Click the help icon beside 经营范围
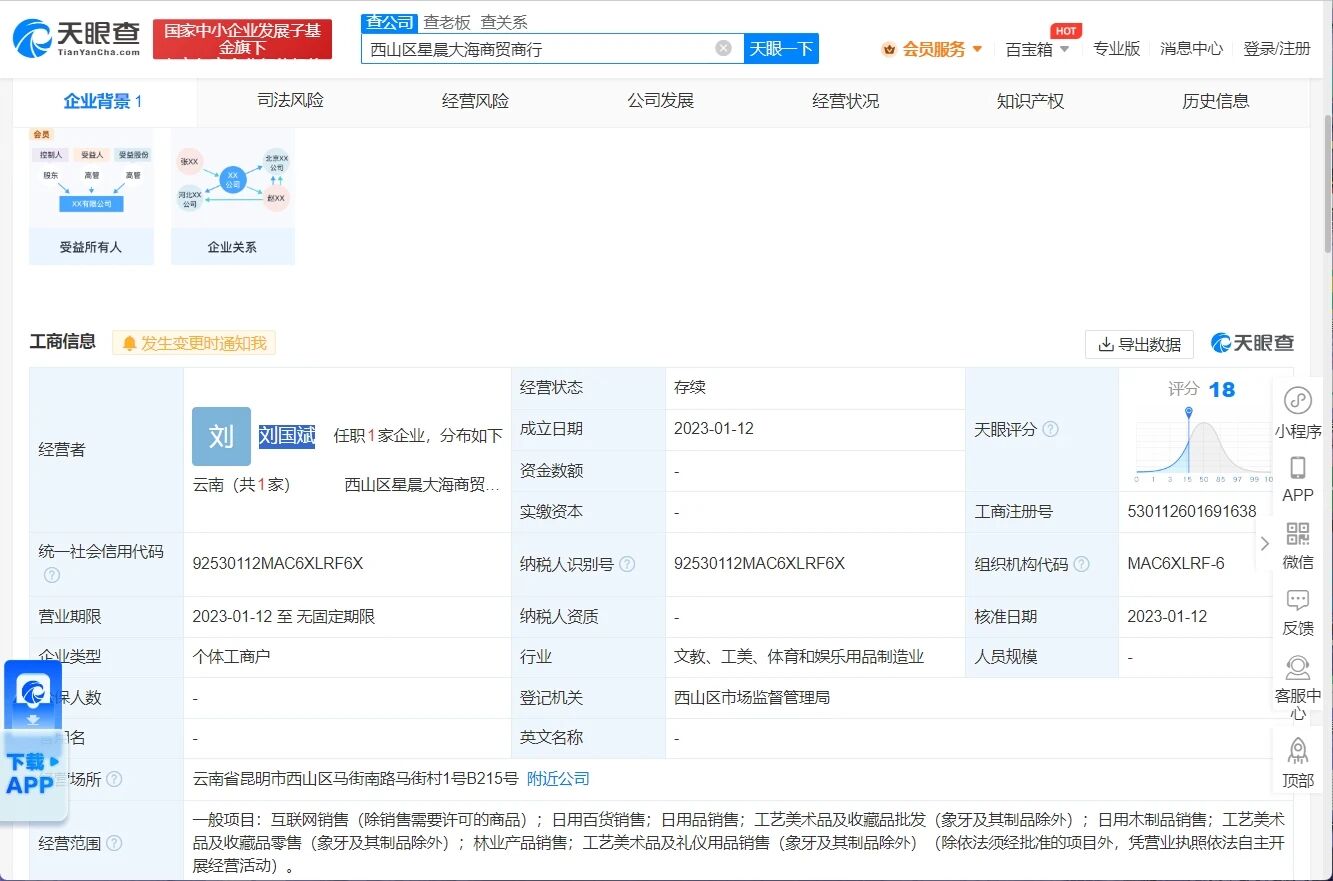 (x=114, y=843)
